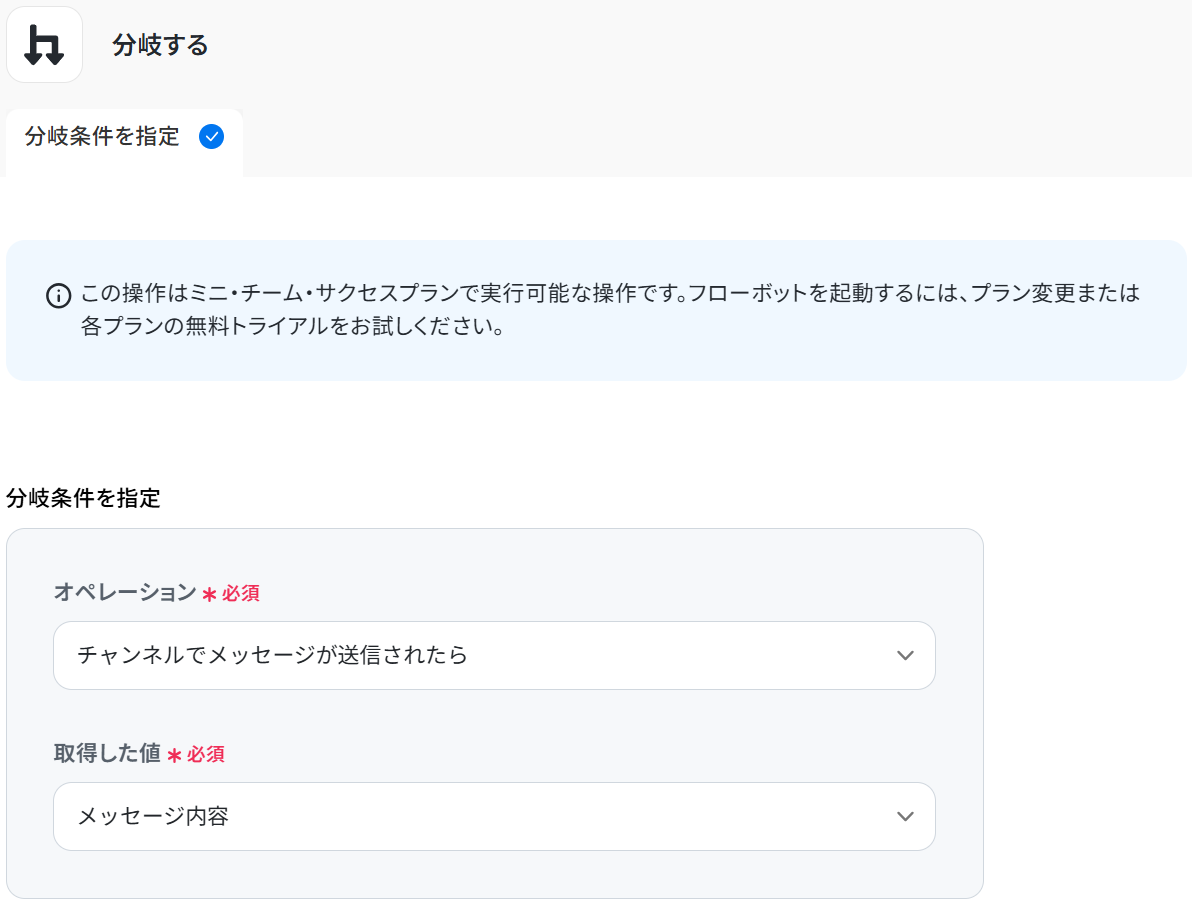Viewport: 1192px width, 902px height.
Task: Click the blue checkmark on the 分岐条件を指定 tab
Action: pyautogui.click(x=211, y=137)
